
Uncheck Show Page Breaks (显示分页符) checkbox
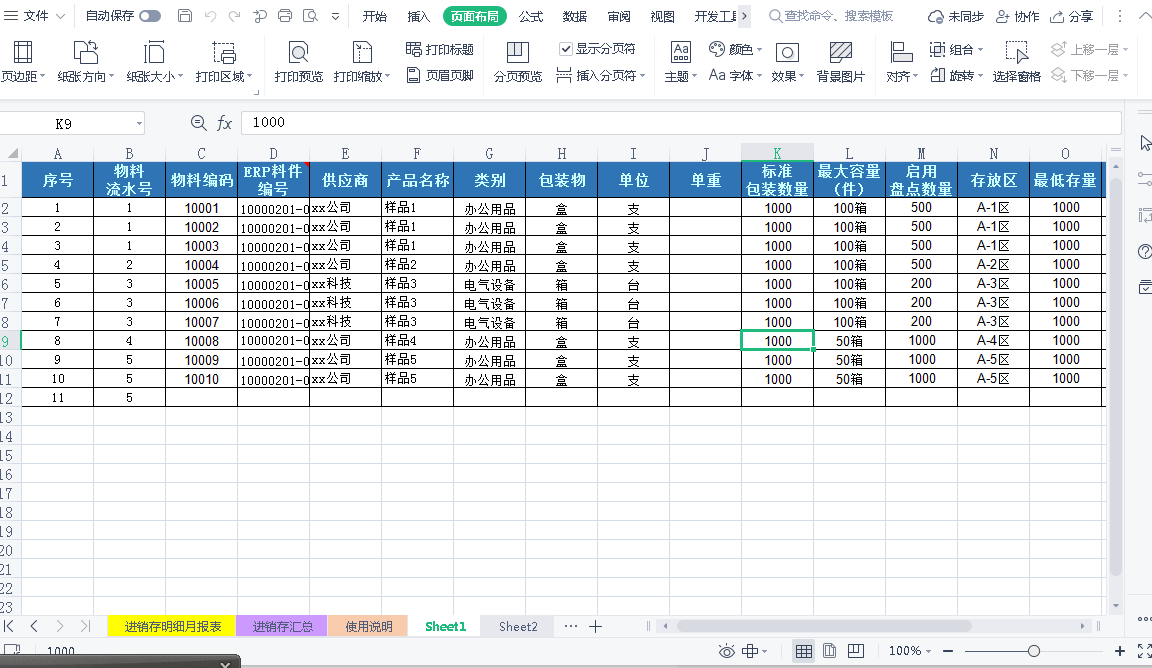pos(566,49)
